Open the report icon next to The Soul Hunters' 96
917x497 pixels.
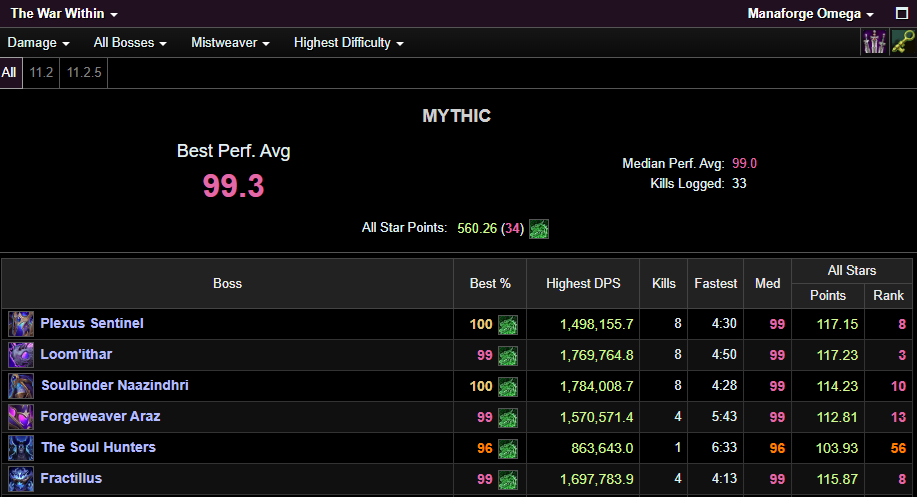(508, 448)
